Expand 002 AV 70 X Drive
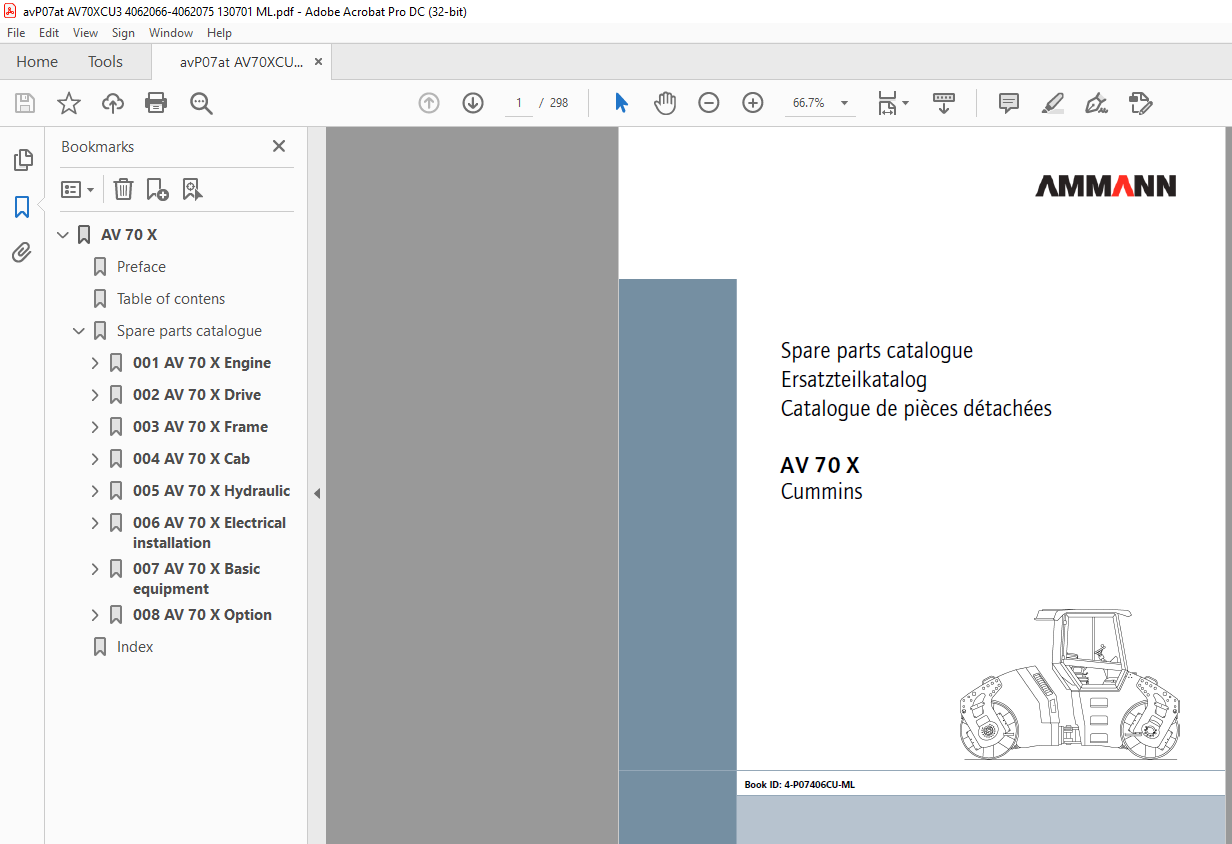Screen dimensions: 1232x844 [95, 395]
